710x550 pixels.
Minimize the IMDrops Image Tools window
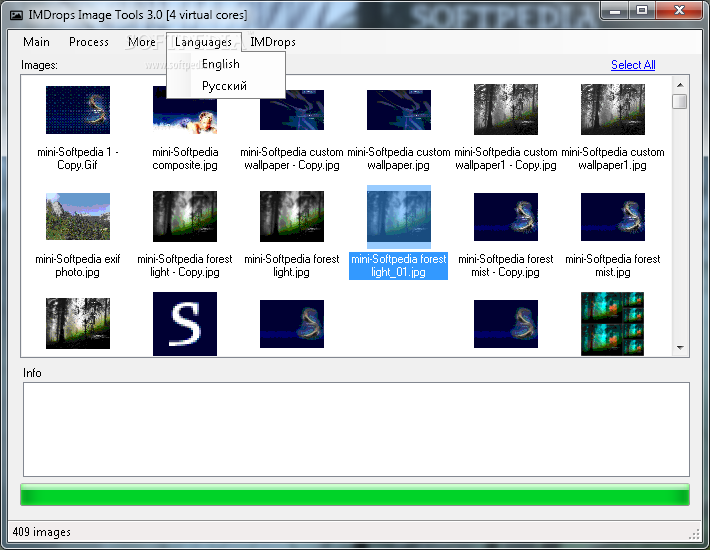point(615,10)
